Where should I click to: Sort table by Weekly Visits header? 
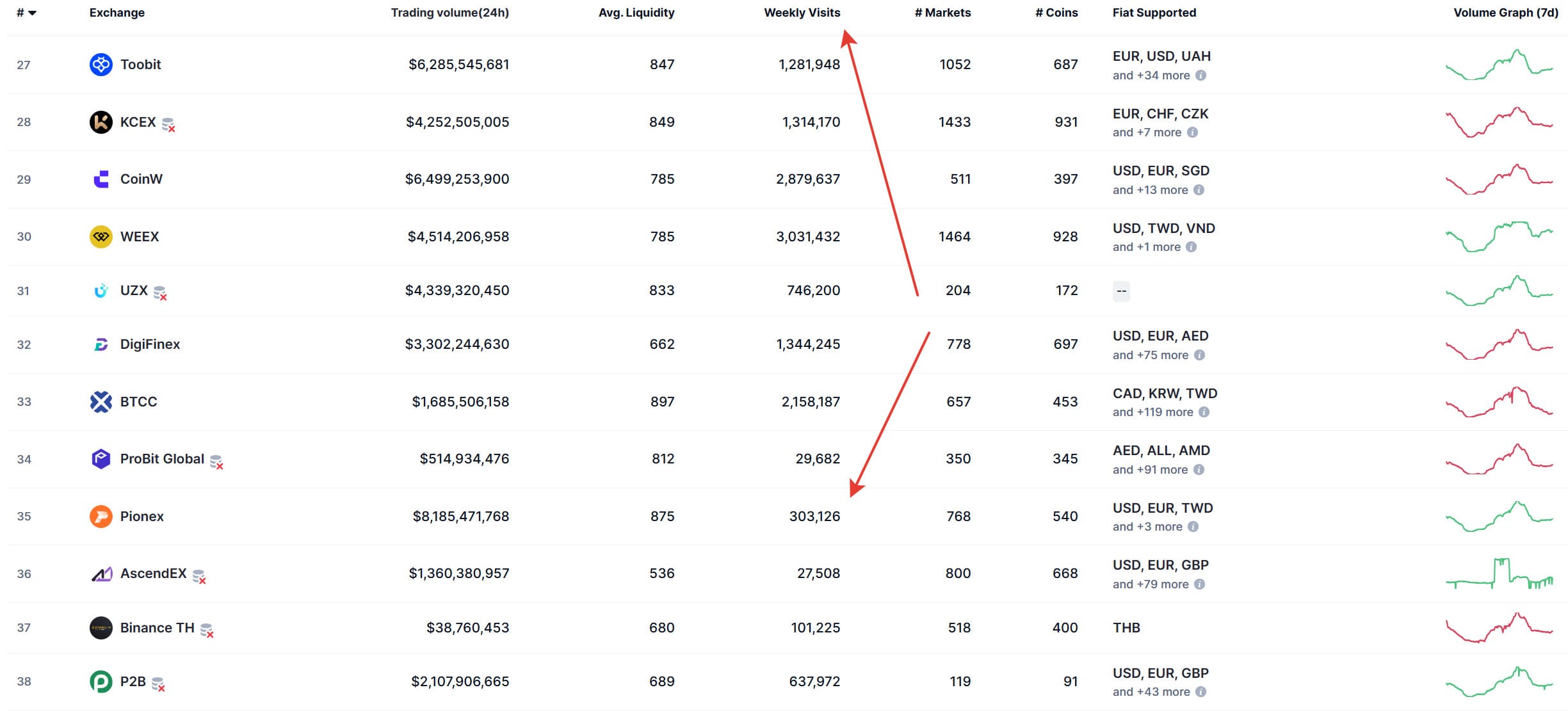(802, 12)
